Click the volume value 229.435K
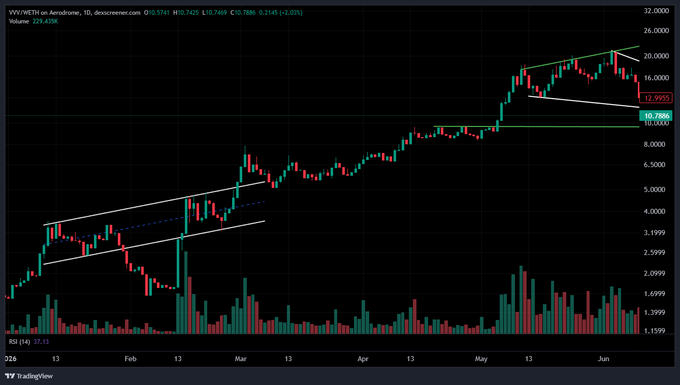680x385 pixels. pyautogui.click(x=45, y=21)
